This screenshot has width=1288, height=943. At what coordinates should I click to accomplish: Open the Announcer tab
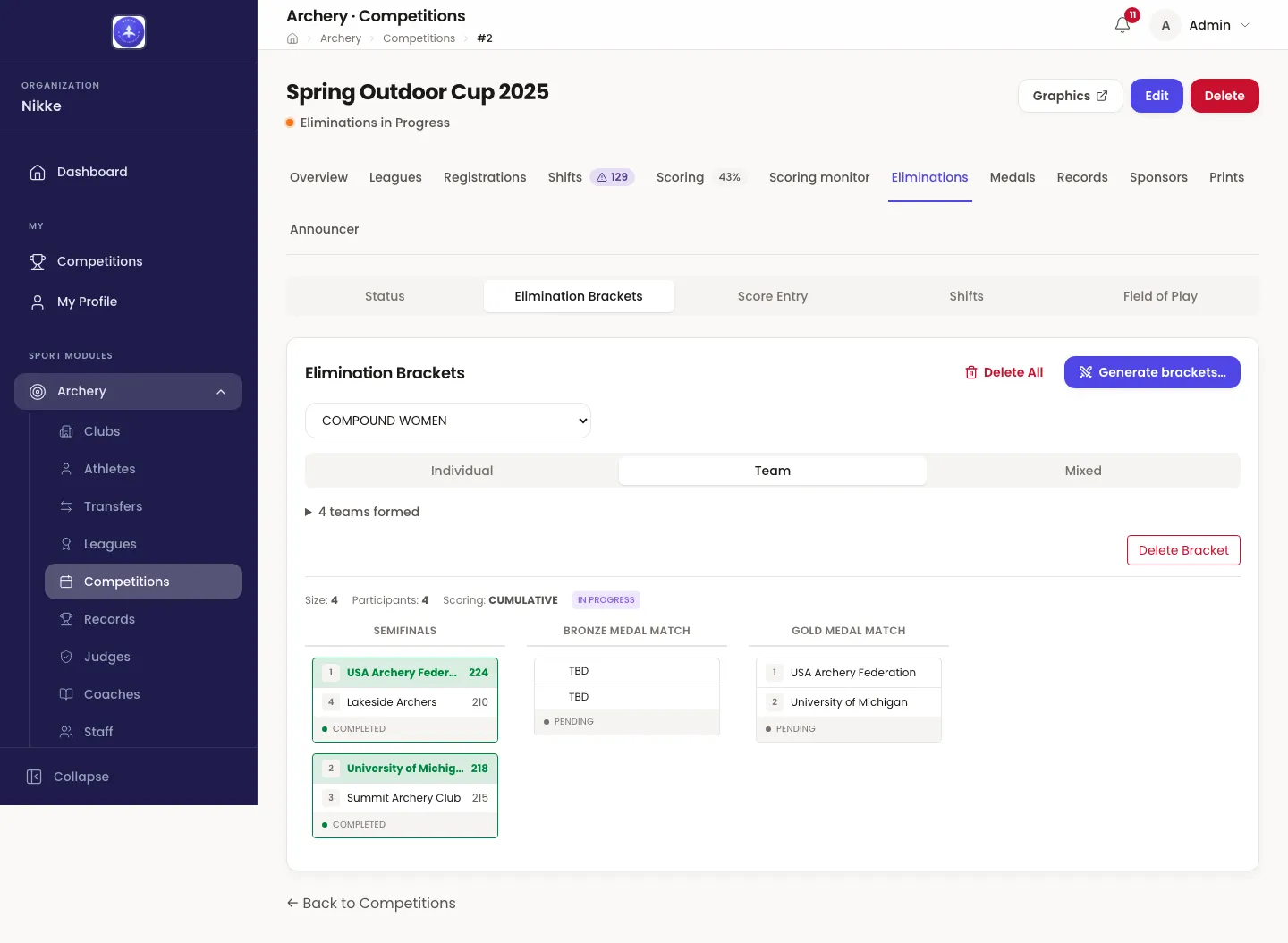pyautogui.click(x=324, y=229)
